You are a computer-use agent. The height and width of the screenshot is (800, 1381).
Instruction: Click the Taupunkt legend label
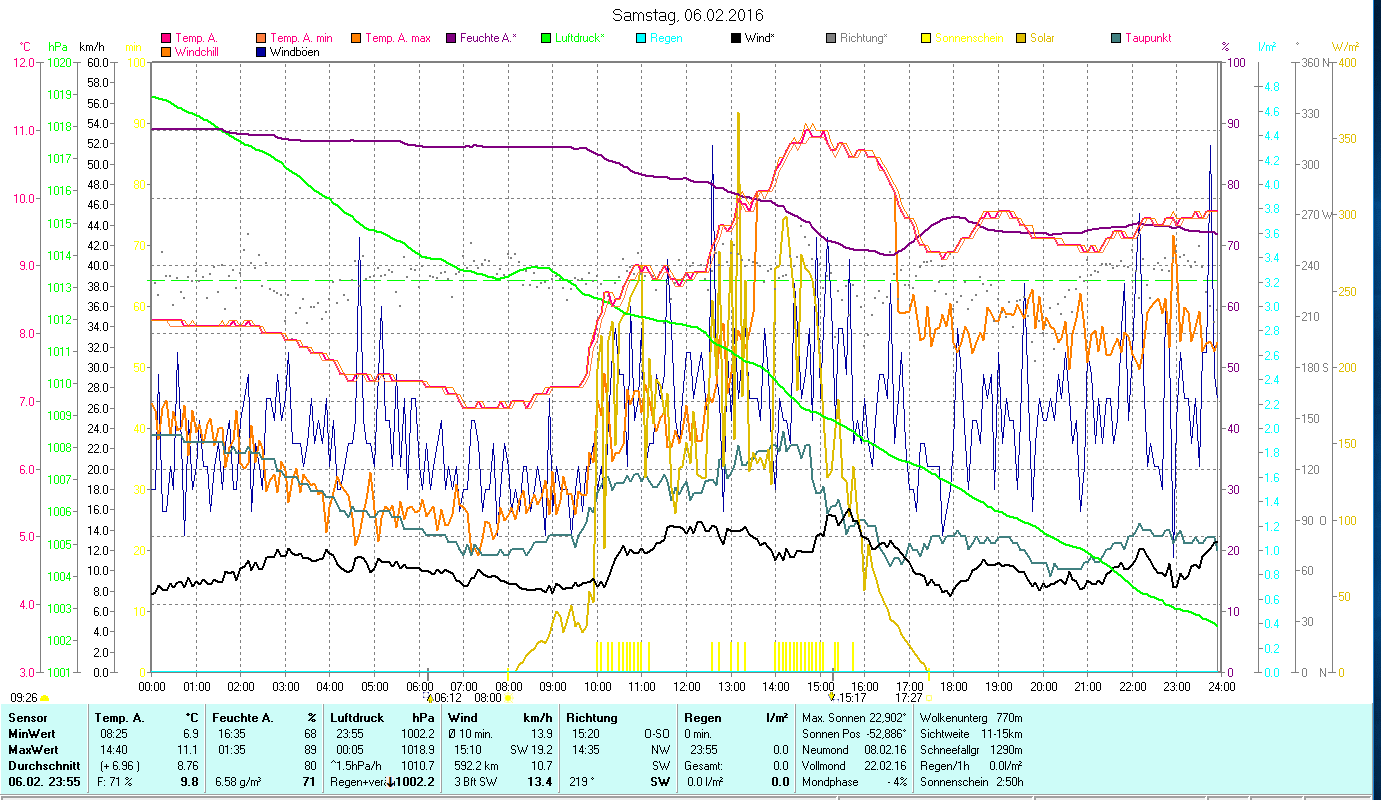[x=1148, y=38]
